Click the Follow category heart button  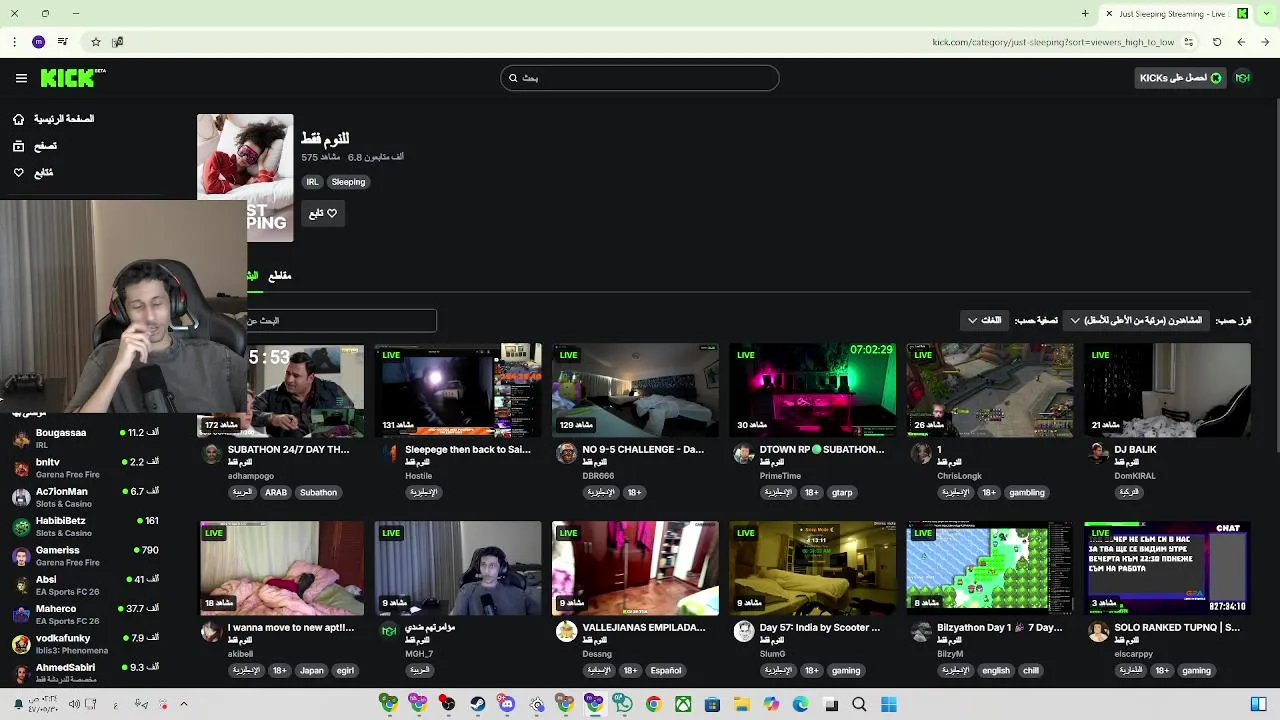tap(323, 213)
